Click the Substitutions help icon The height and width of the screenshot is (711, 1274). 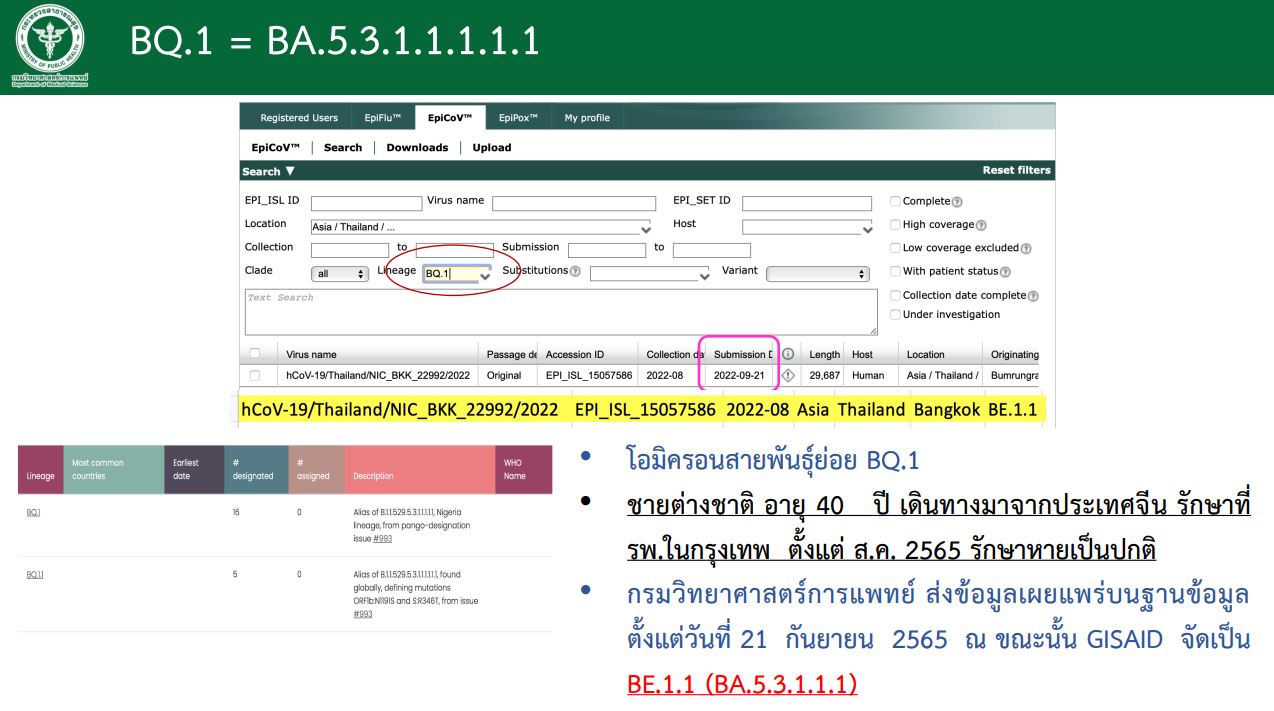574,271
